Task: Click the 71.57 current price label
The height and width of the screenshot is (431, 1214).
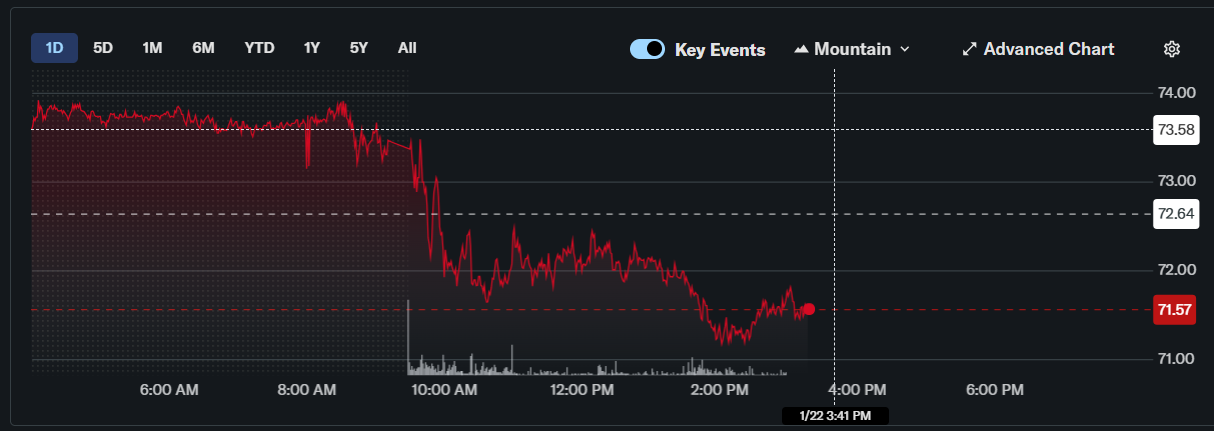Action: pyautogui.click(x=1176, y=310)
